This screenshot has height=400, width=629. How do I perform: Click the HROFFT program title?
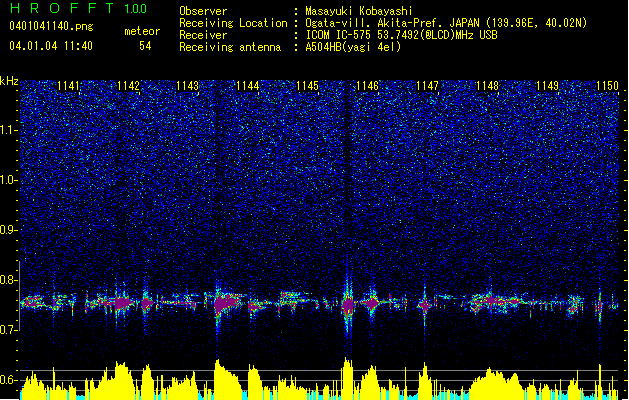(x=62, y=8)
